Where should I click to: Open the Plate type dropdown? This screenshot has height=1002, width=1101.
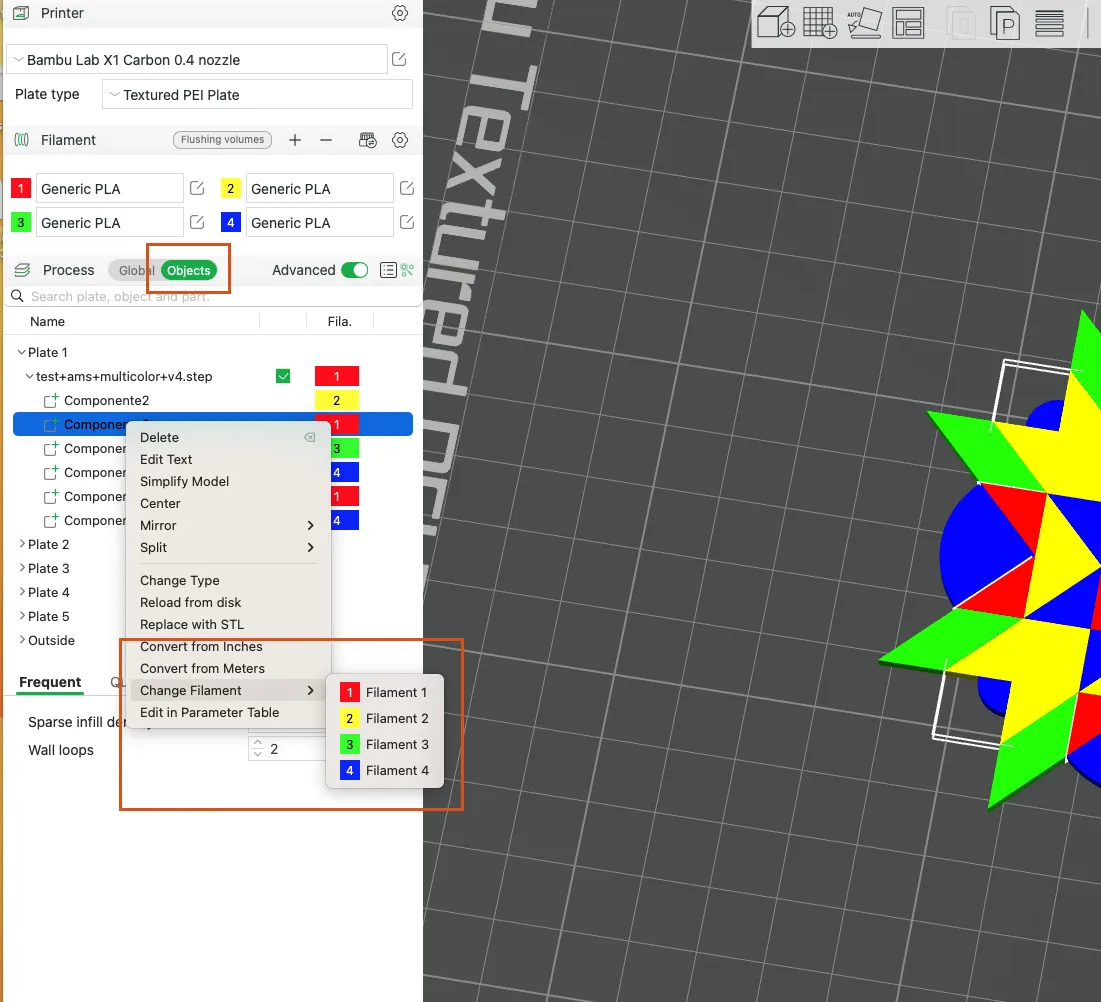(256, 94)
